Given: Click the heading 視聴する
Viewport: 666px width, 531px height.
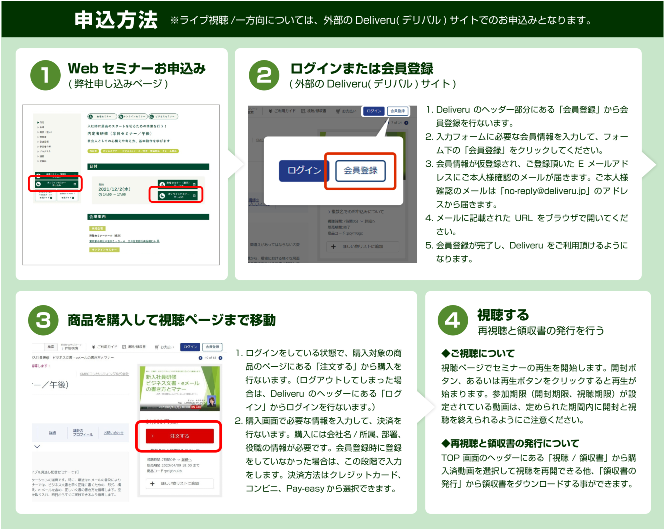Looking at the screenshot, I should [503, 315].
